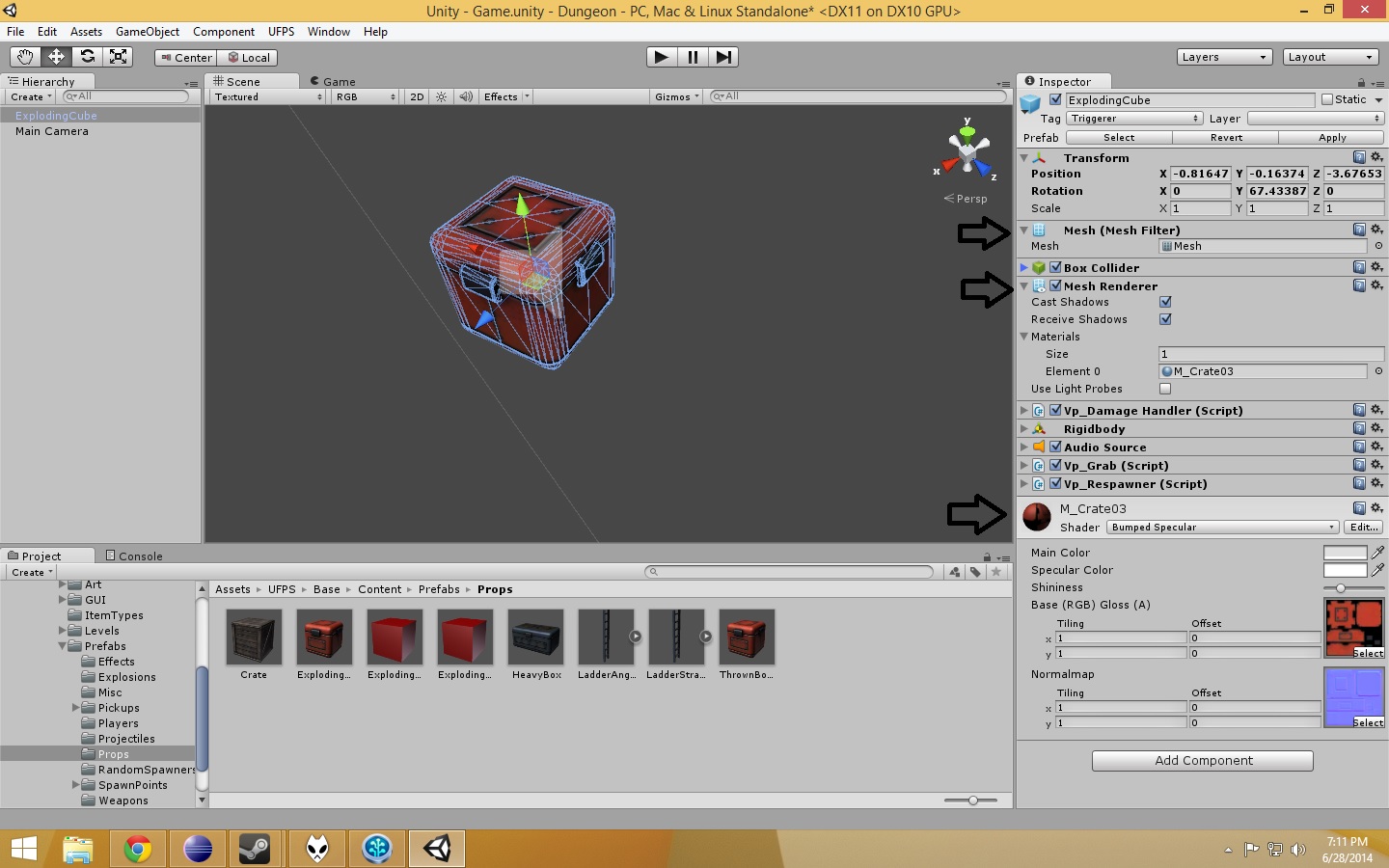Select the Scale tool in toolbar
This screenshot has width=1389, height=868.
(x=118, y=57)
